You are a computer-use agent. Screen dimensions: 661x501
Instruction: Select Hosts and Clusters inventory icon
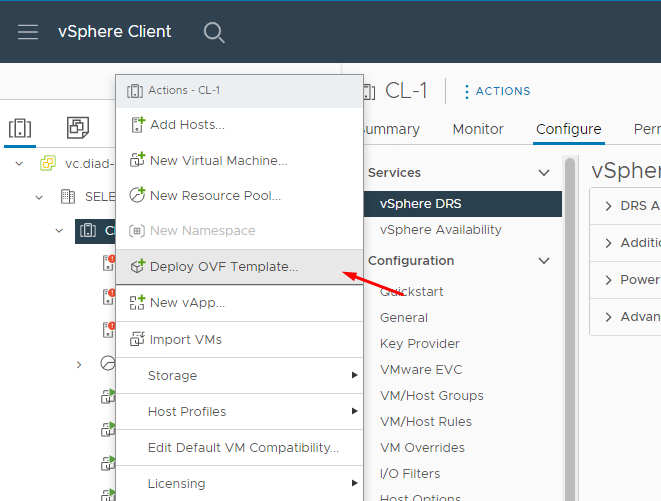click(x=19, y=128)
